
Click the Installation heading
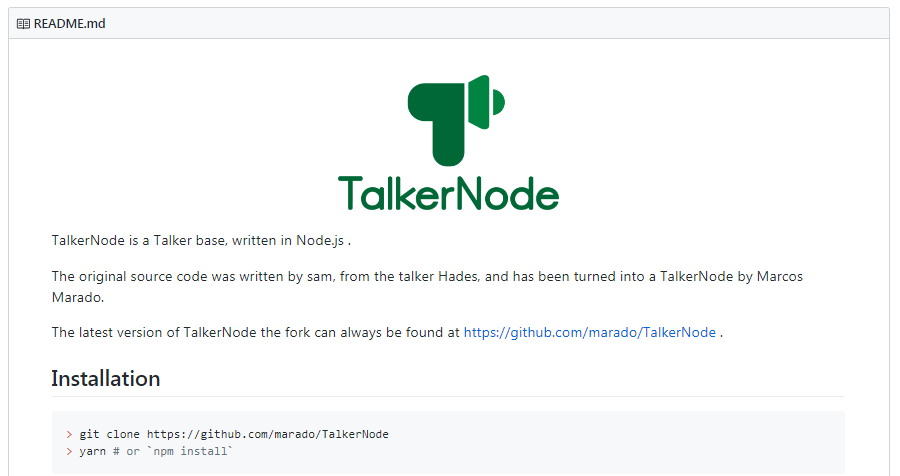pyautogui.click(x=106, y=378)
